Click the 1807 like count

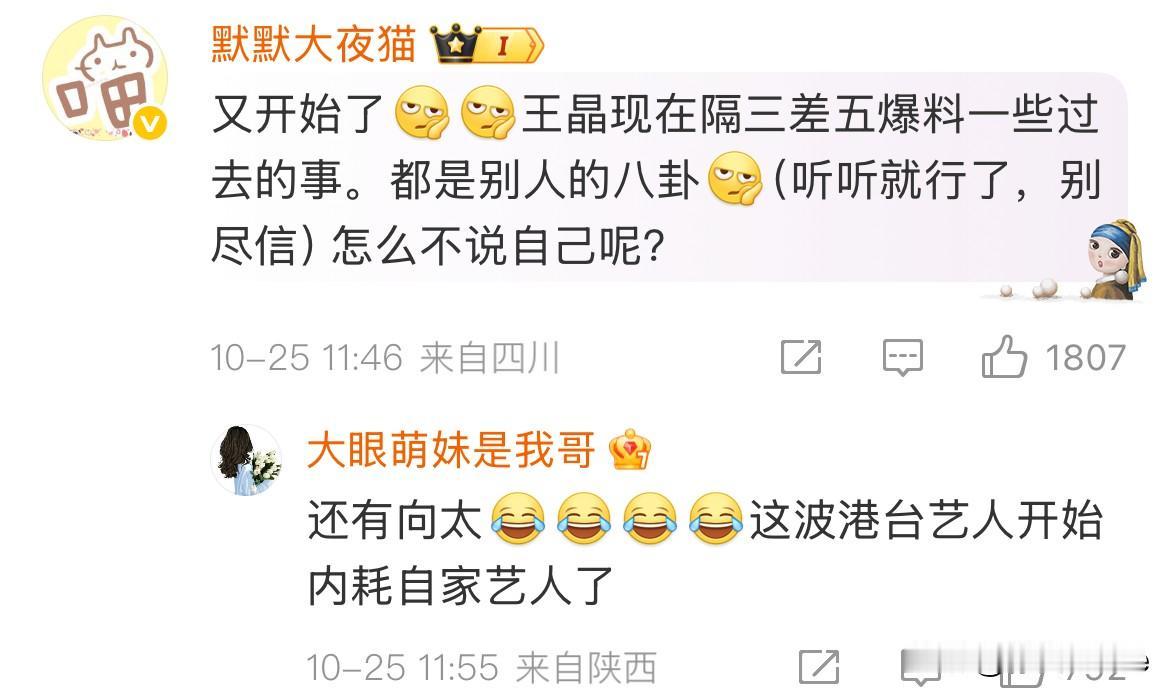tap(1085, 358)
